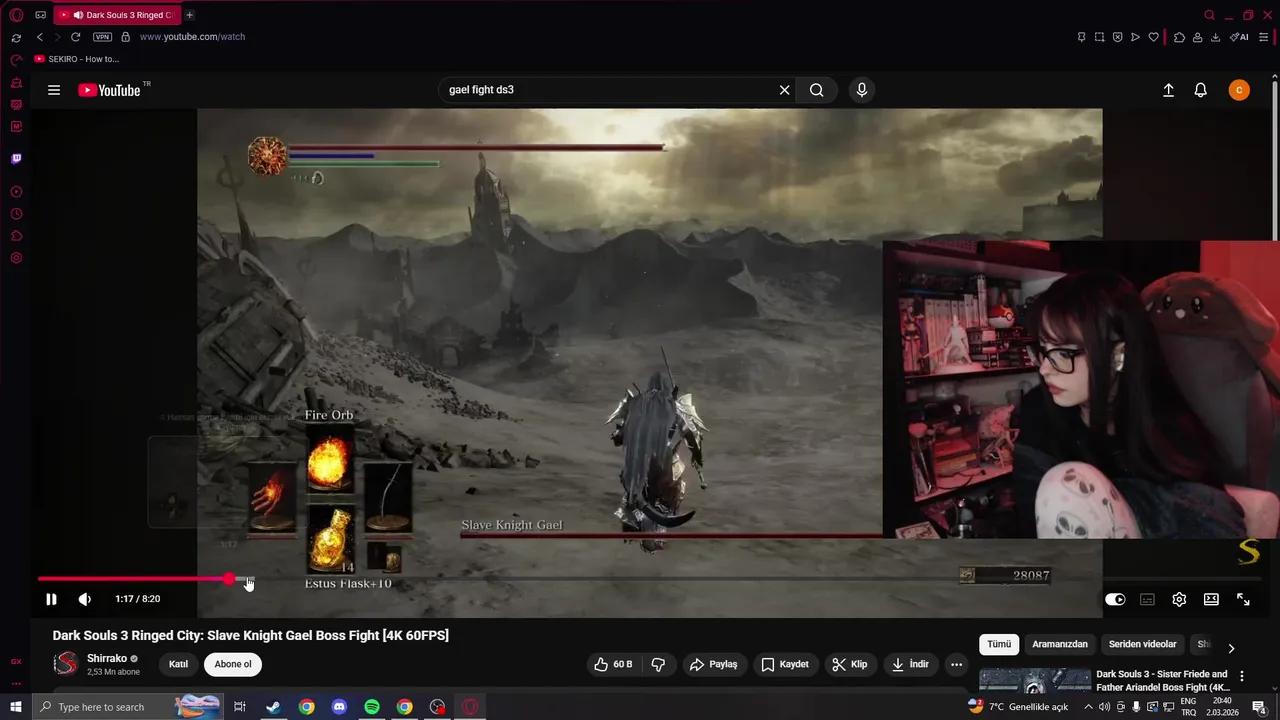Select the Tümü filter chip
Viewport: 1280px width, 720px height.
tap(999, 644)
